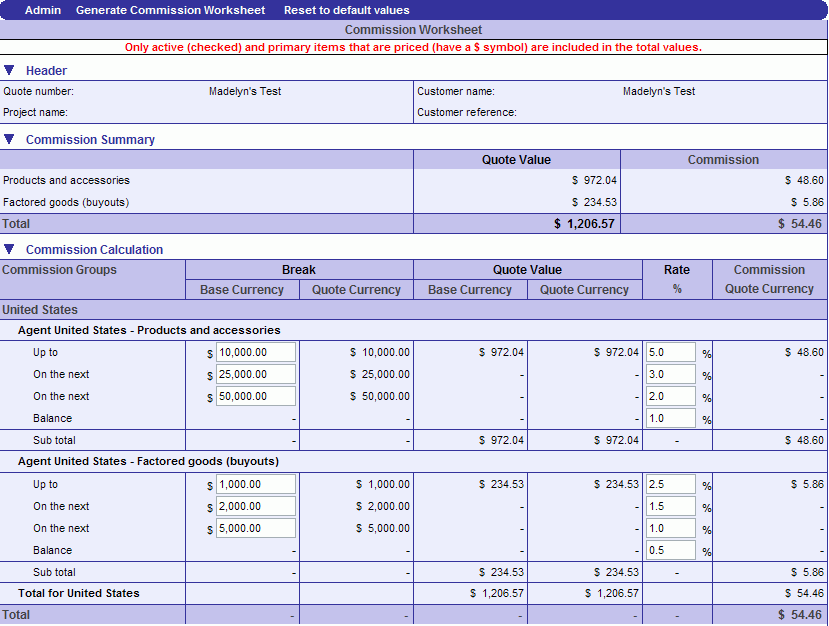Click the United States group row

point(414,310)
